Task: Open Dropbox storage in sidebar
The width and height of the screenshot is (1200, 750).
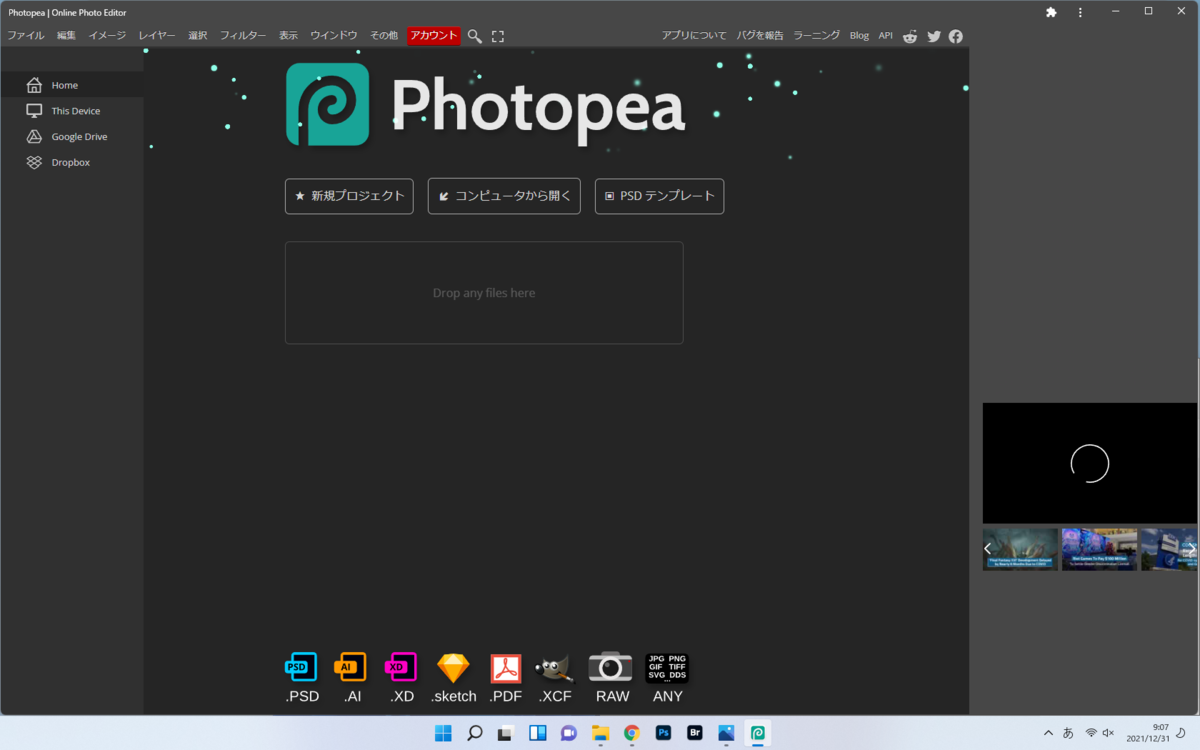Action: [72, 162]
